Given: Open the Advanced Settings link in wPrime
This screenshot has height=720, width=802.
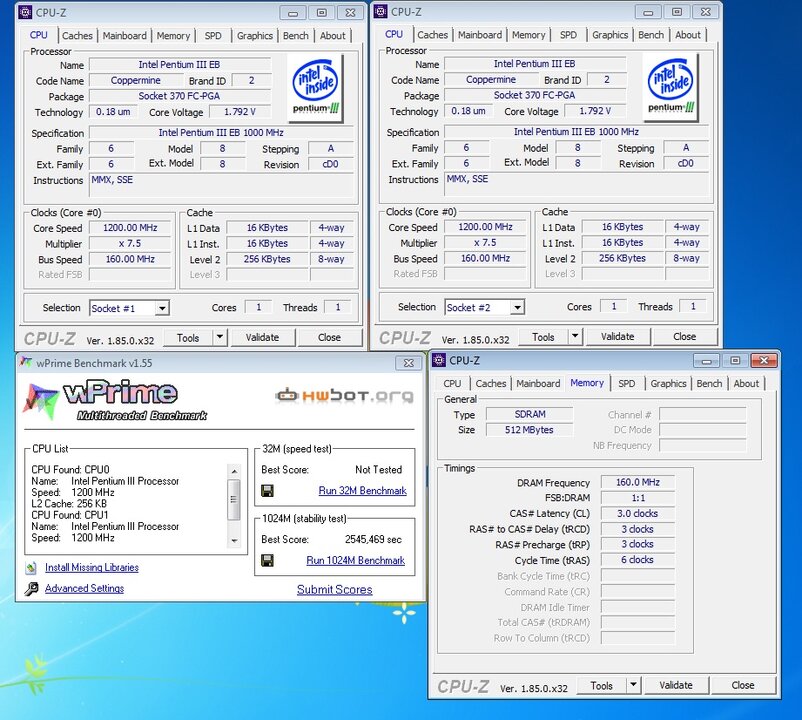Looking at the screenshot, I should [84, 589].
